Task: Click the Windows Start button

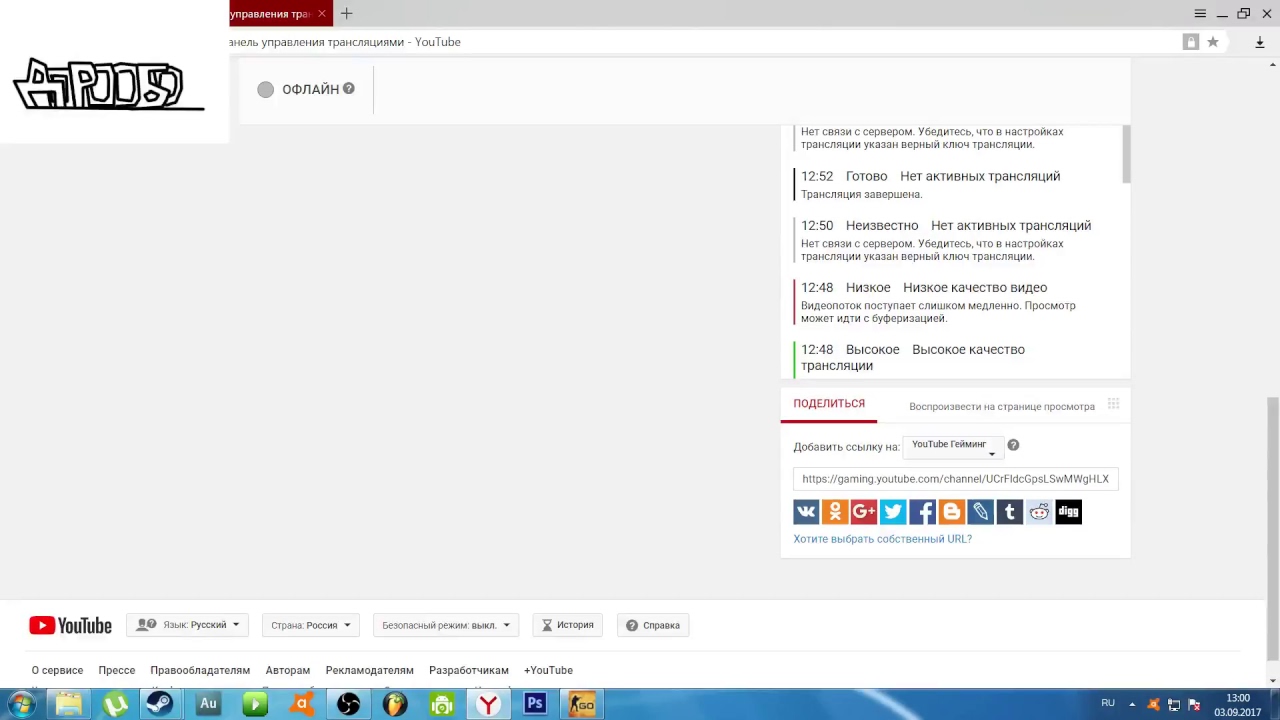Action: coord(21,704)
